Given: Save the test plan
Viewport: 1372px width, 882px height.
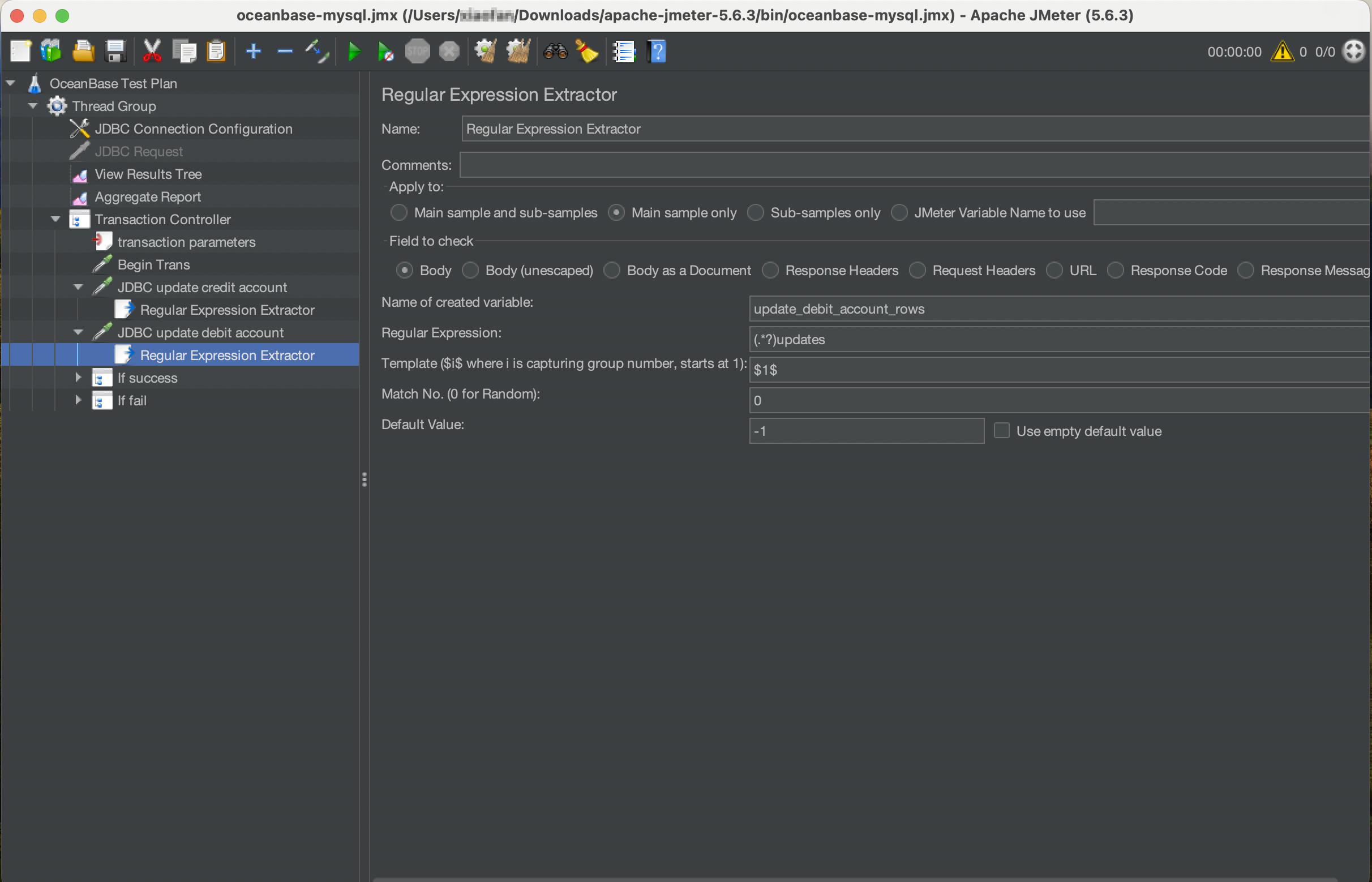Looking at the screenshot, I should tap(116, 51).
